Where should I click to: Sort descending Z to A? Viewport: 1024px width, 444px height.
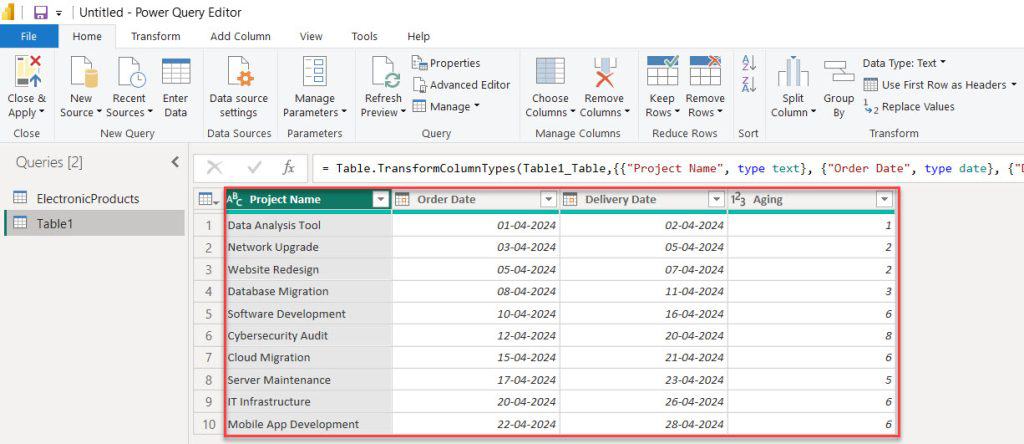pos(748,84)
